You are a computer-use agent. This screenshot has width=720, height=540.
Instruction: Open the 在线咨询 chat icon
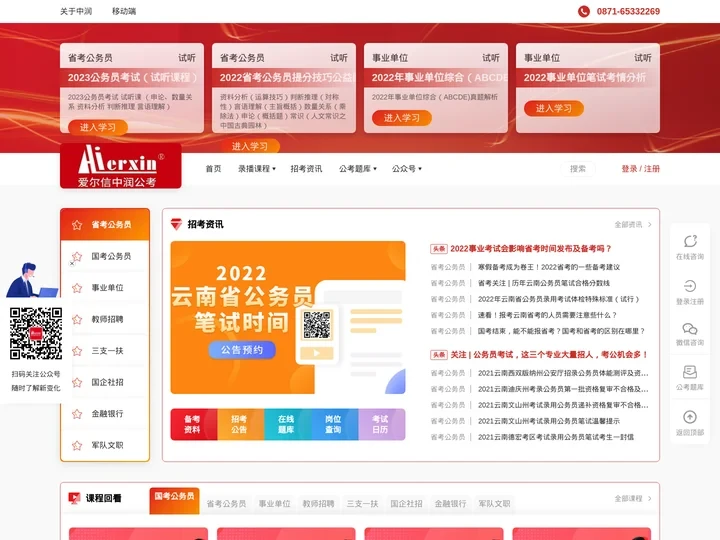690,241
